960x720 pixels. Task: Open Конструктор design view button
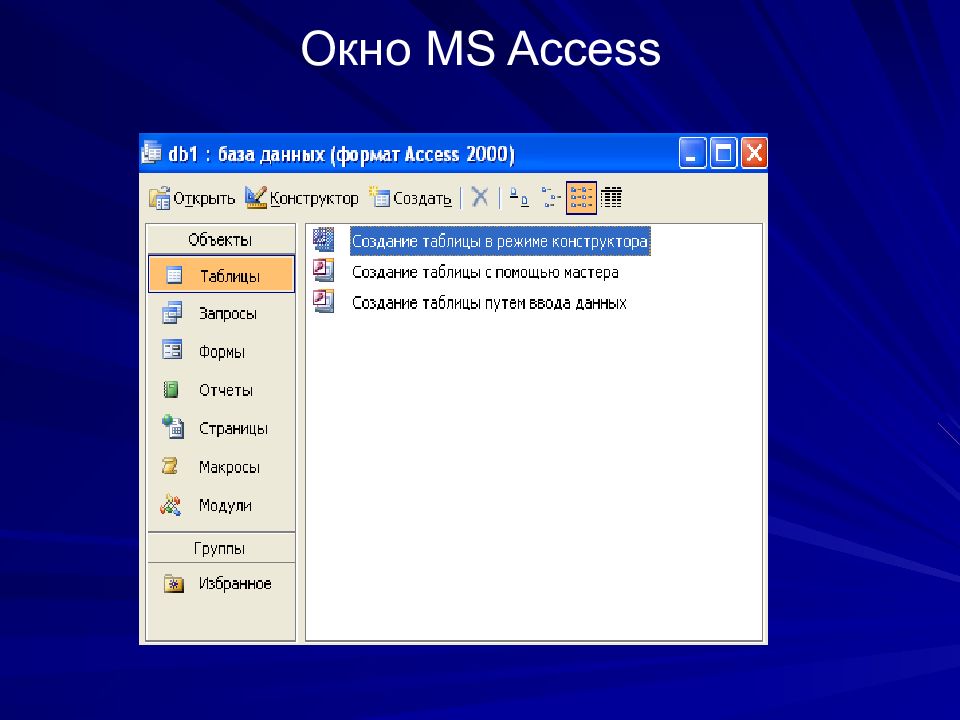coord(302,198)
